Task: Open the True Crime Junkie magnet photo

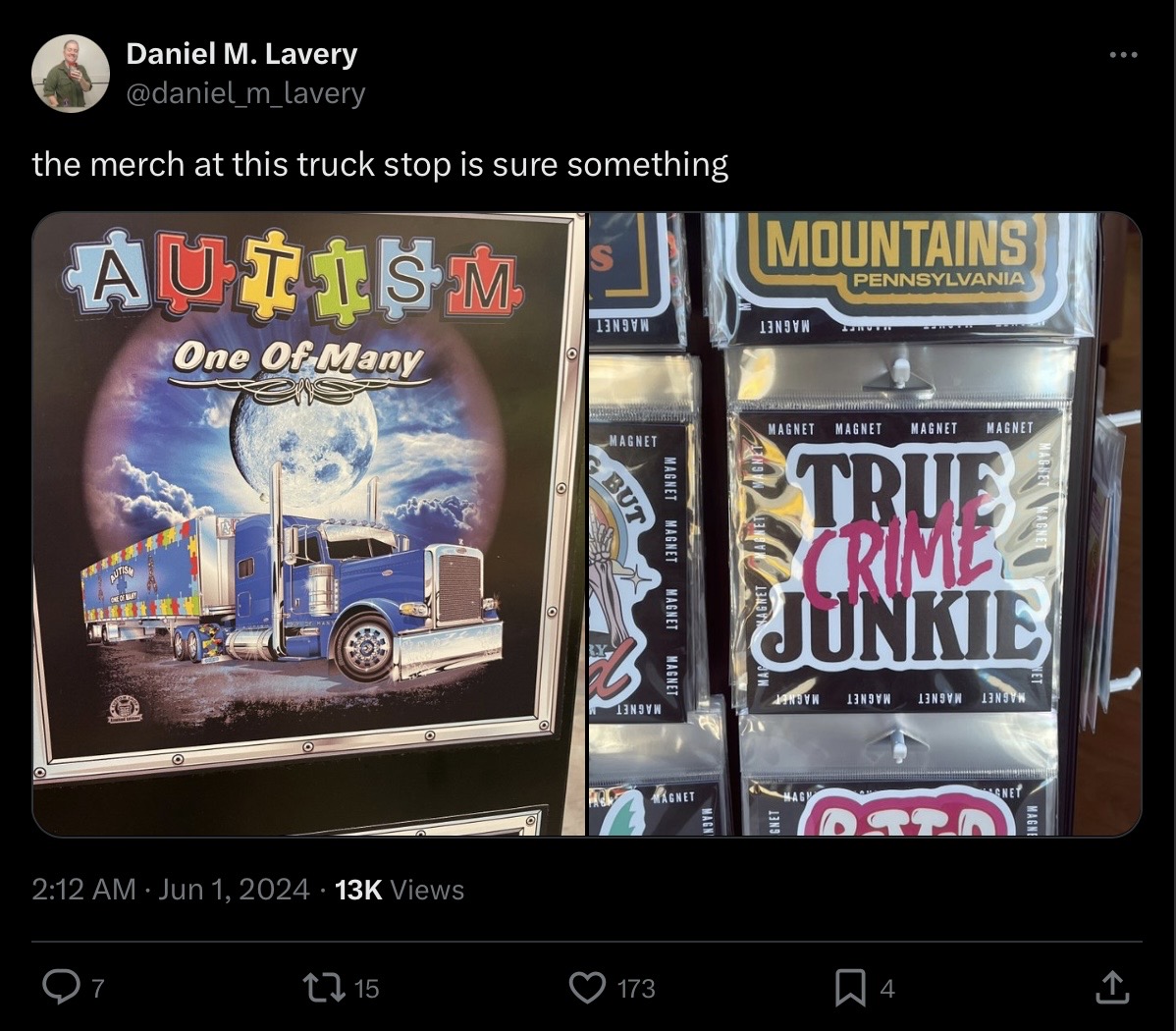Action: [x=865, y=523]
